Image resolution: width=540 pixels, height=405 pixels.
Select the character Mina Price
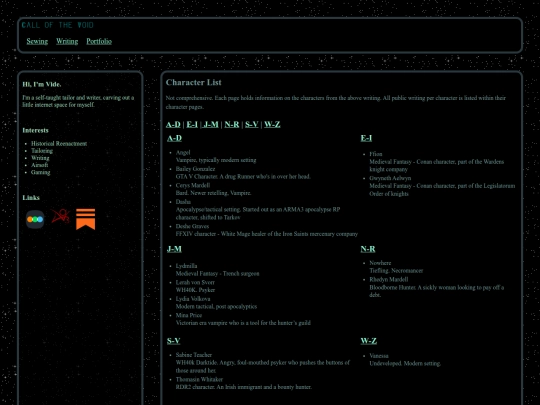189,315
